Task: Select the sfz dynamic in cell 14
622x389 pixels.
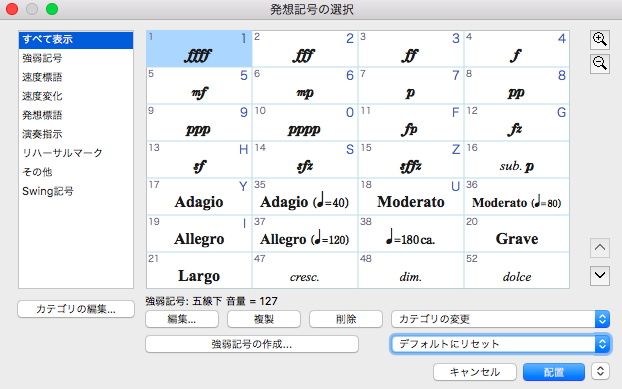Action: [305, 160]
